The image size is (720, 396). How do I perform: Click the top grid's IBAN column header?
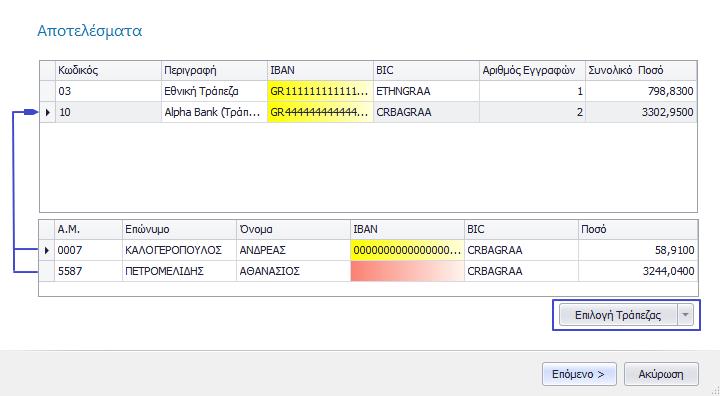coord(320,70)
